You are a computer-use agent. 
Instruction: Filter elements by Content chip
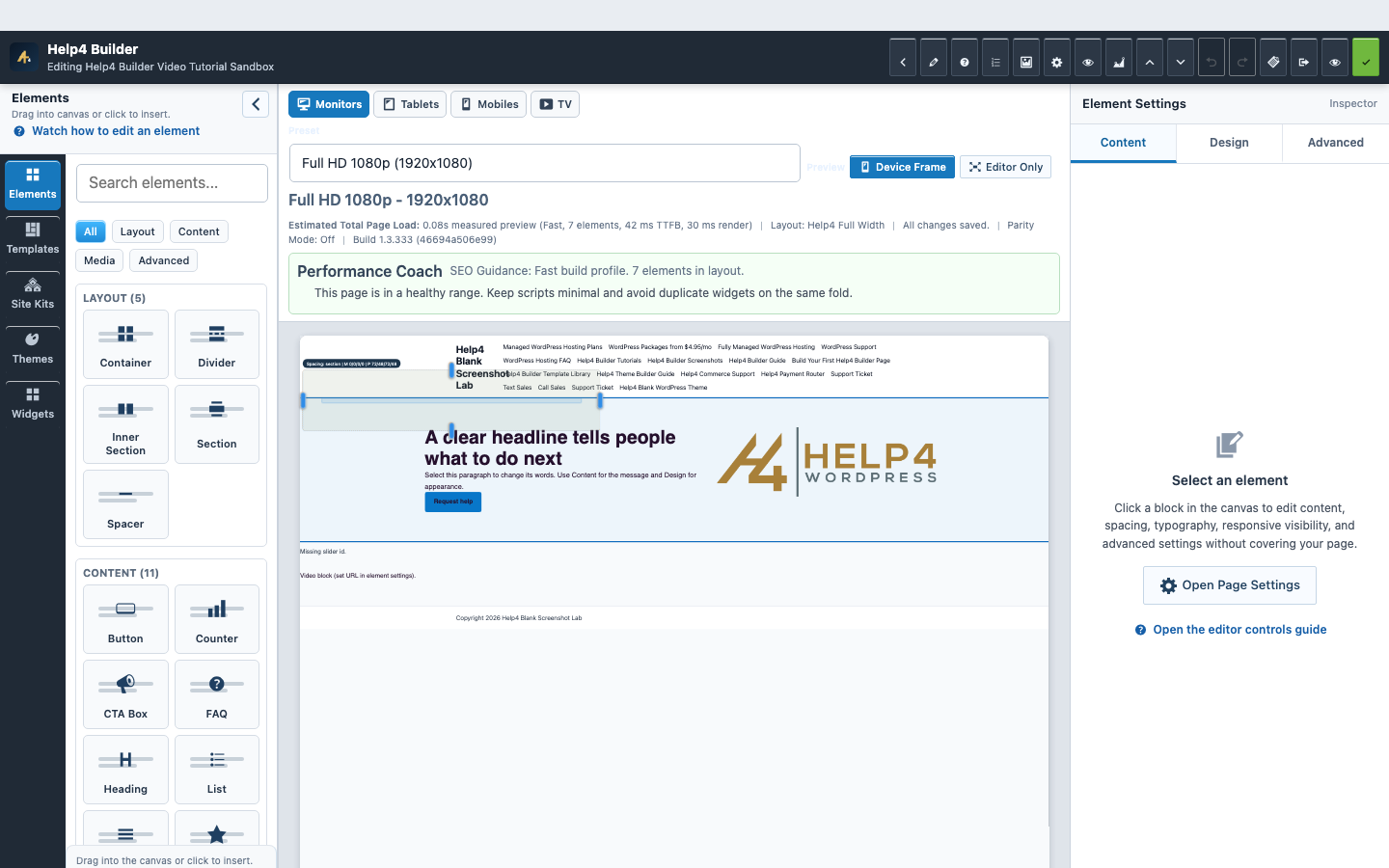(199, 231)
